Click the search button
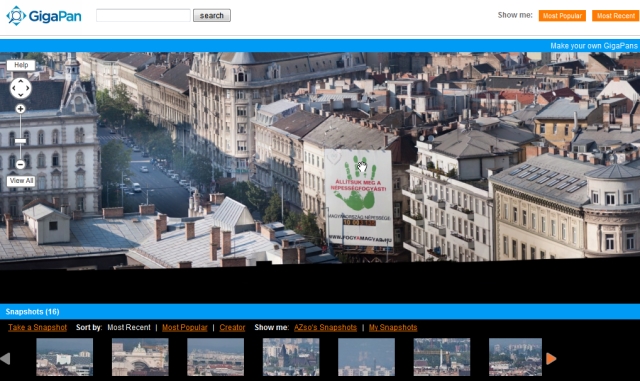 click(212, 16)
